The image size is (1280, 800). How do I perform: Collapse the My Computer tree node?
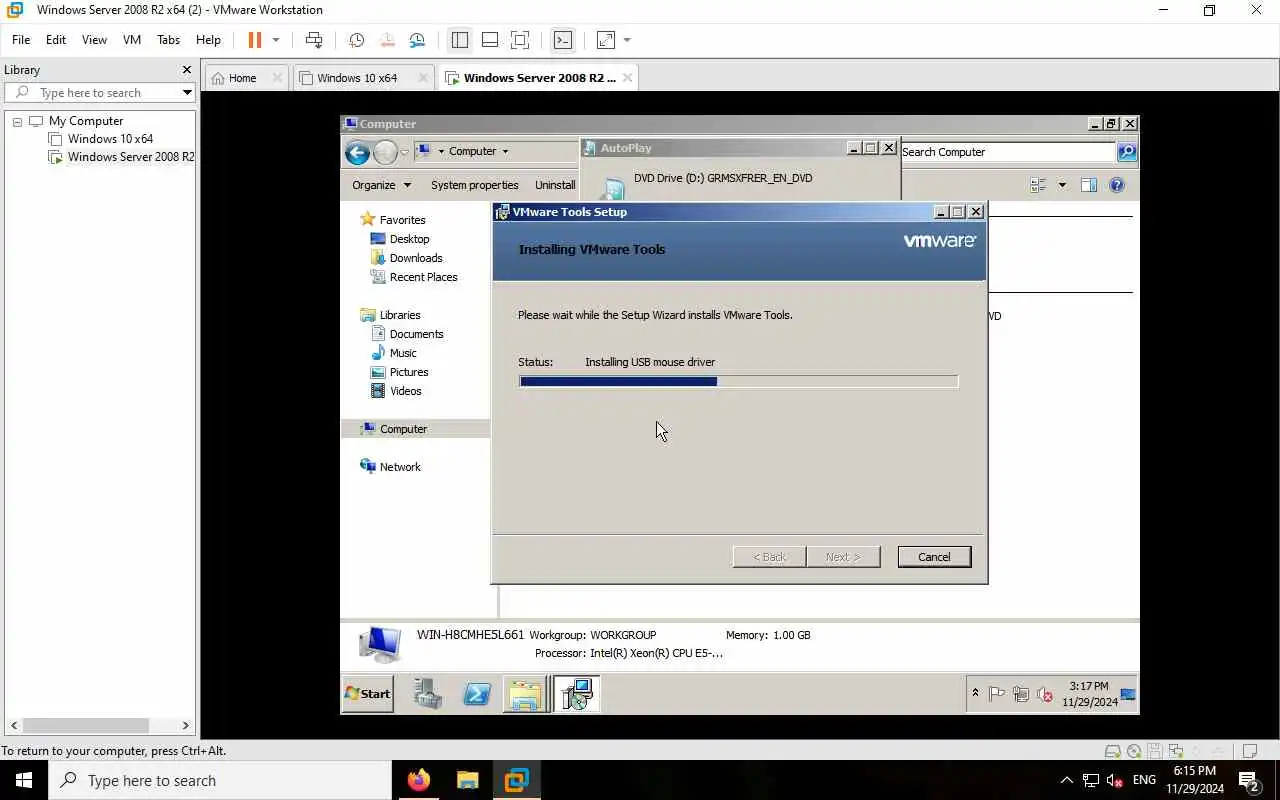click(17, 121)
